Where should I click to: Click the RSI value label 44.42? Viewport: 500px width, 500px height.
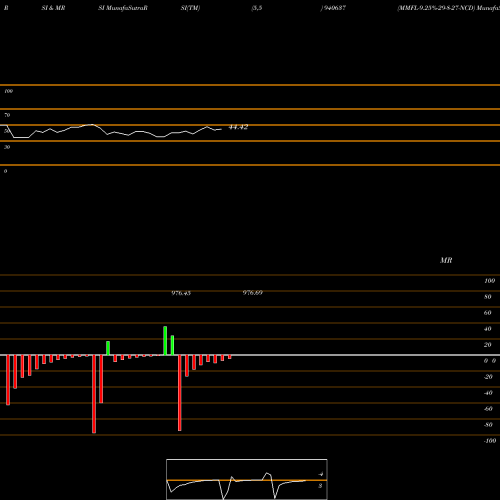(x=238, y=127)
